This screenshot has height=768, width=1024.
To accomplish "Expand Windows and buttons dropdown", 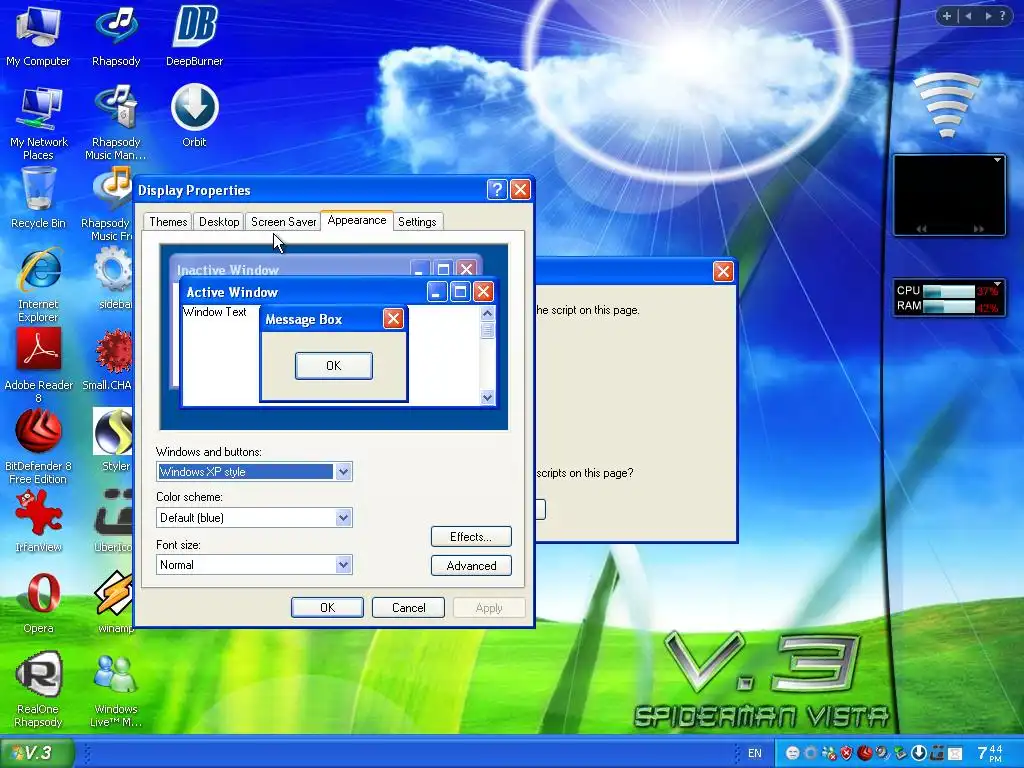I will pos(344,472).
